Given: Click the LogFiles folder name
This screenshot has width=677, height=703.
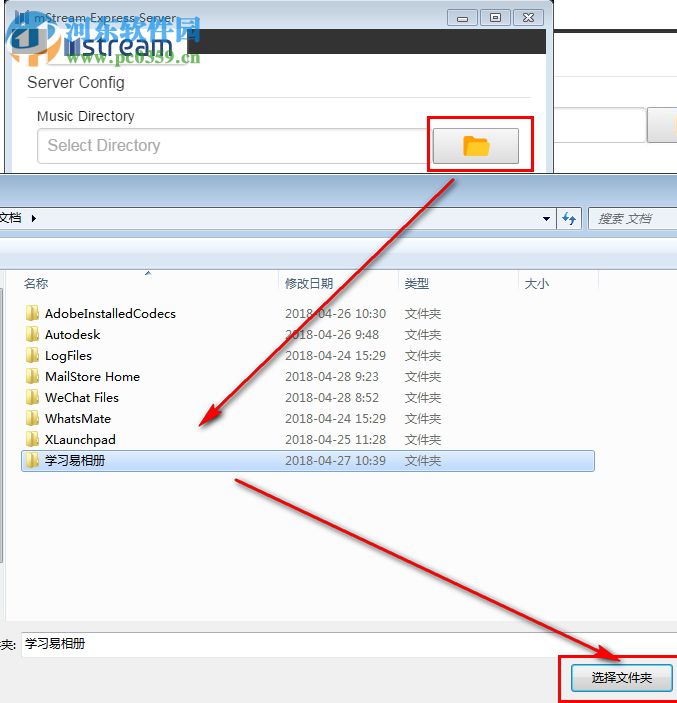Looking at the screenshot, I should (x=68, y=356).
